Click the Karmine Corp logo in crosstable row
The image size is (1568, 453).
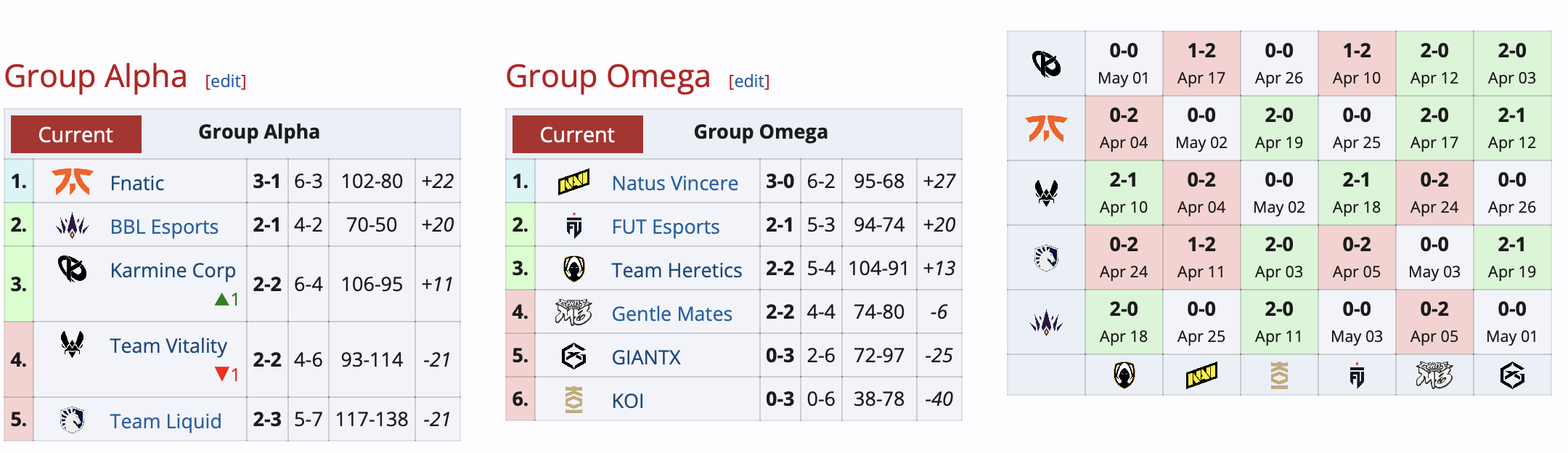(x=1046, y=64)
